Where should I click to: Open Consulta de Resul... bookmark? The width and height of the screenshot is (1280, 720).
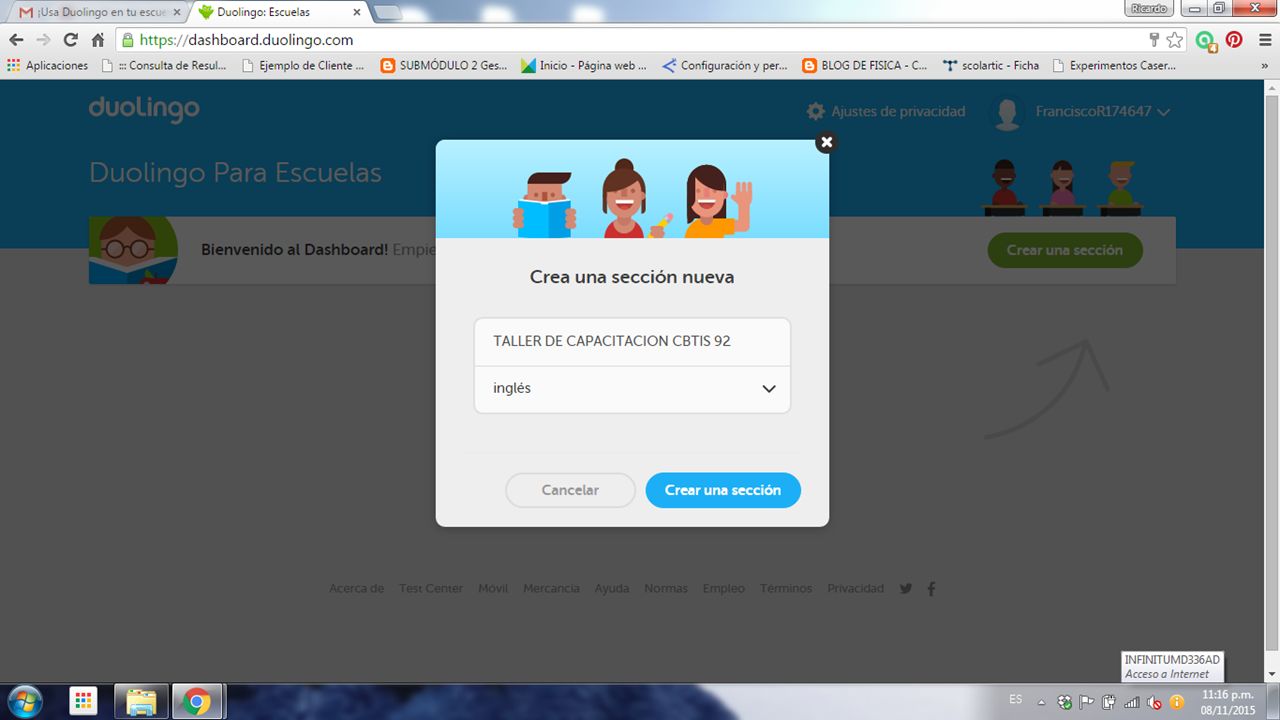click(x=164, y=65)
